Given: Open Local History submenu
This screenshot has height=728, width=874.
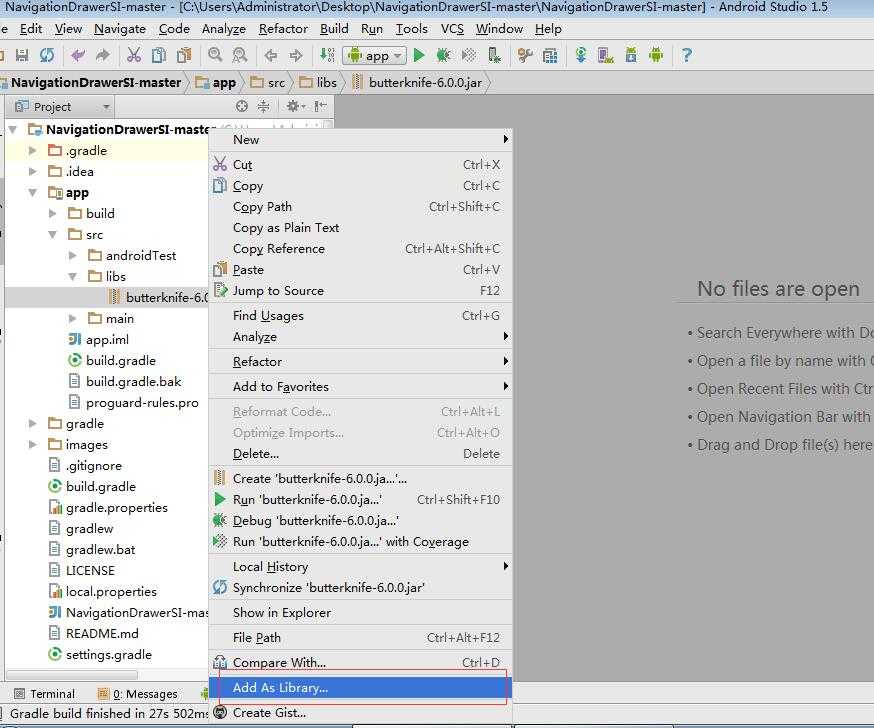Looking at the screenshot, I should pyautogui.click(x=360, y=566).
